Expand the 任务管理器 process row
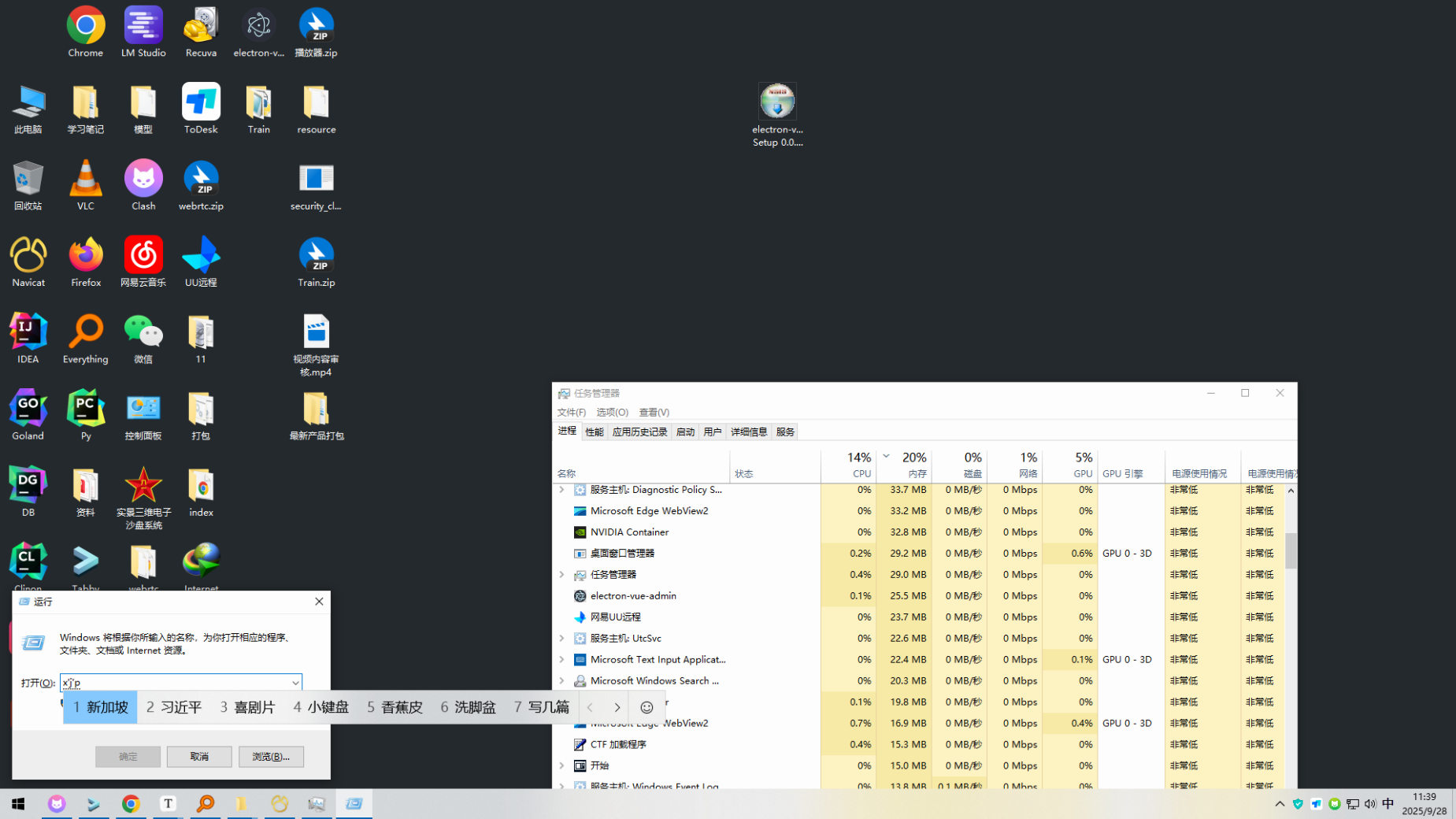Screen dimensions: 1456x819 tap(561, 575)
